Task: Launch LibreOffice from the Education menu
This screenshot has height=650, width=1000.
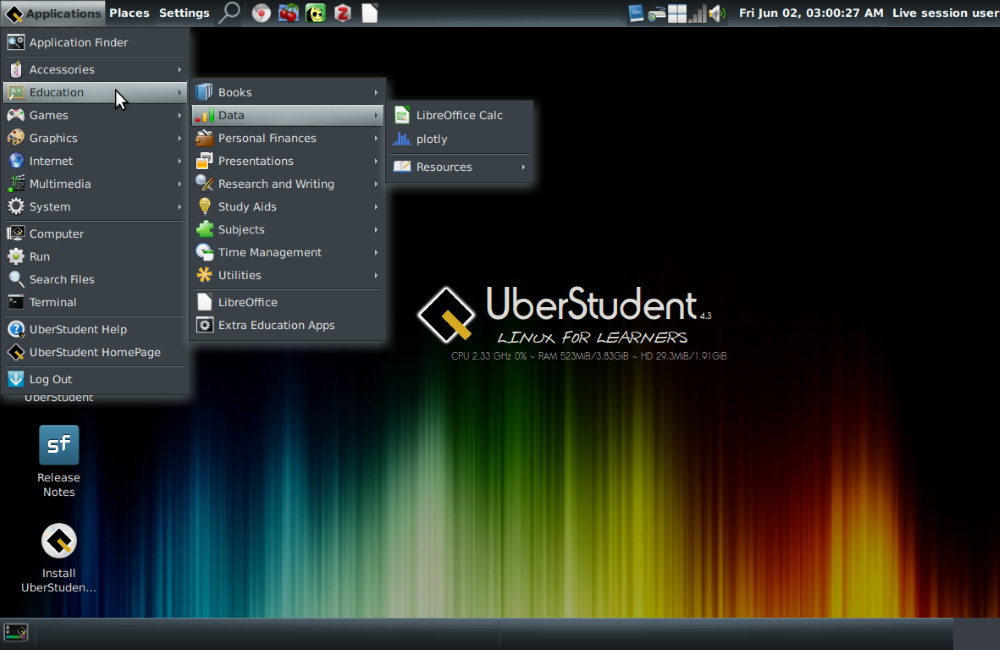Action: [288, 303]
